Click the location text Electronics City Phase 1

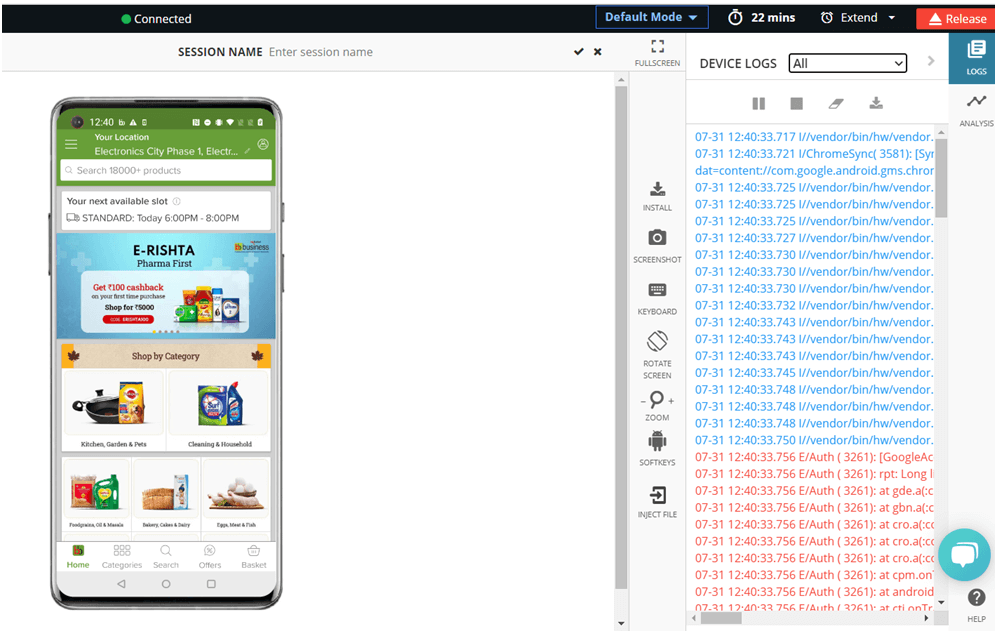coord(166,151)
